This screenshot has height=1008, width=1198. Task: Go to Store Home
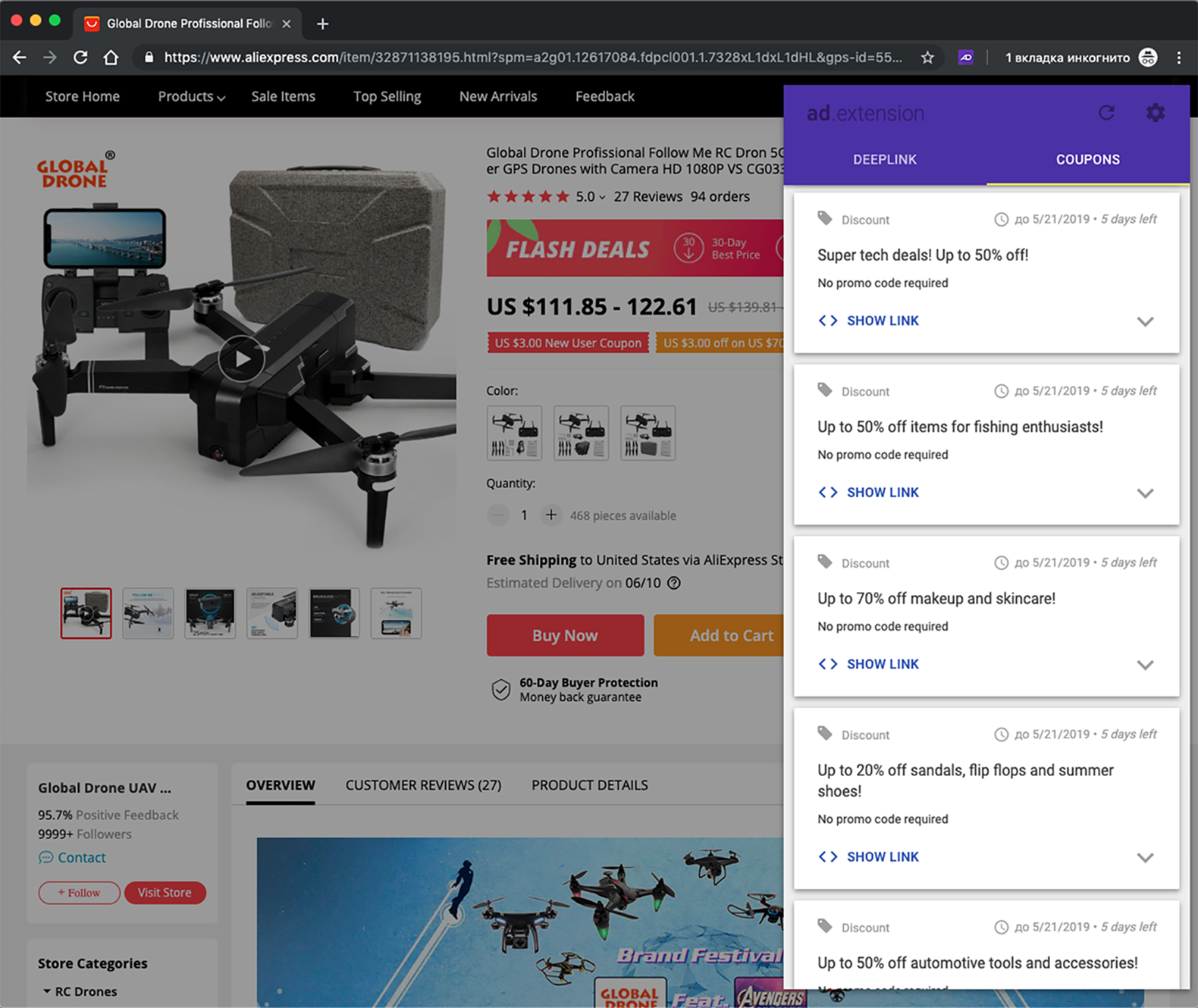coord(83,96)
